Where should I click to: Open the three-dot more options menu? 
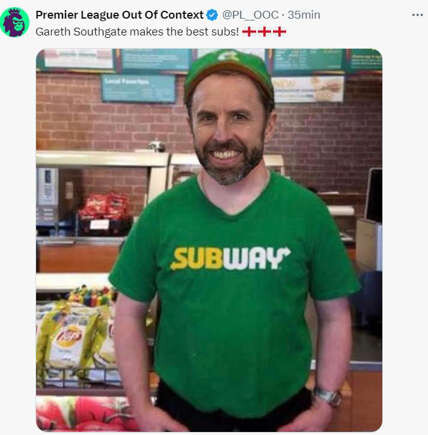coord(417,15)
